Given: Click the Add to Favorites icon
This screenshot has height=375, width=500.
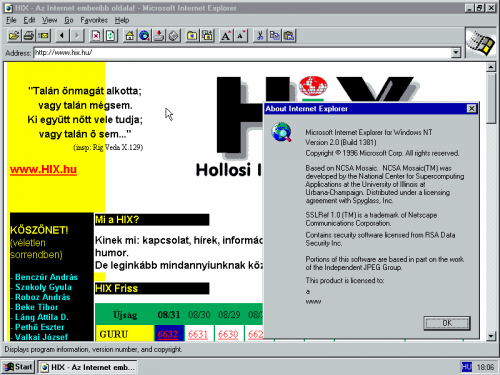Looking at the screenshot, I should pos(207,35).
